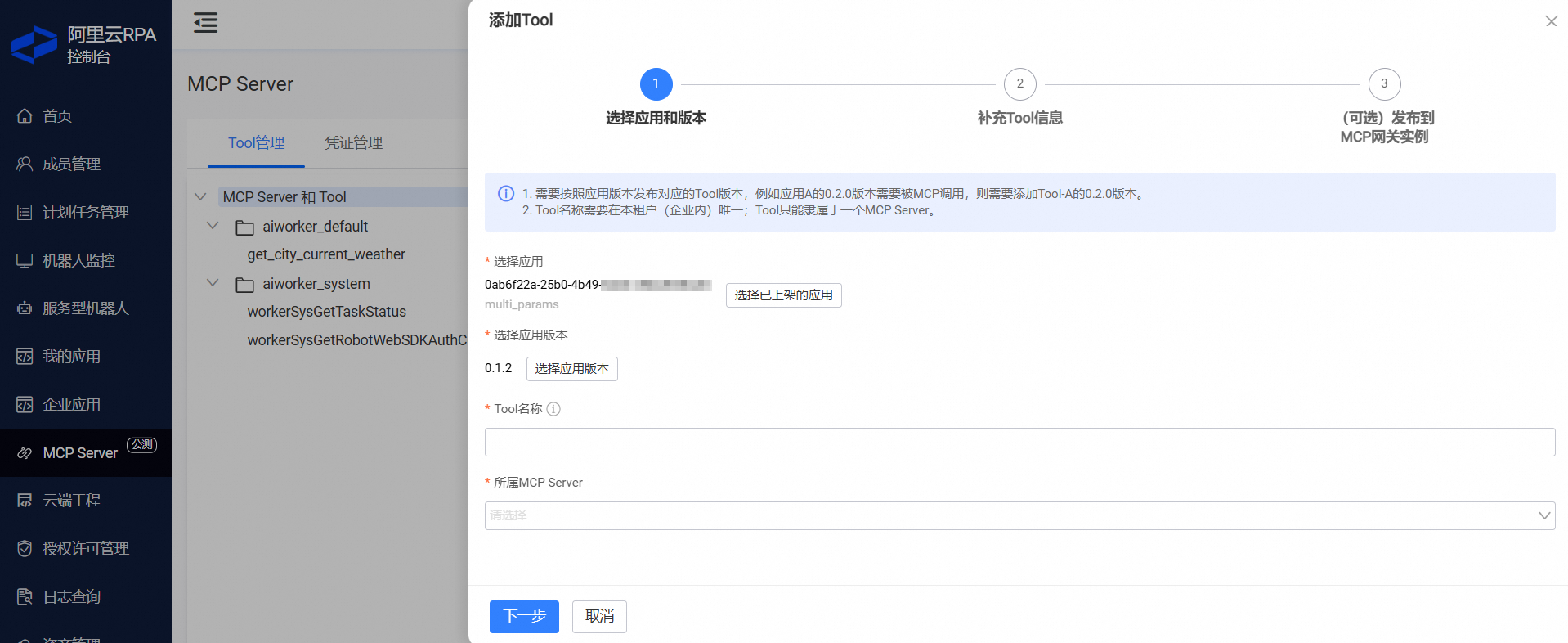Image resolution: width=1568 pixels, height=643 pixels.
Task: Click the folder icon for aiworker_default
Action: (x=244, y=227)
